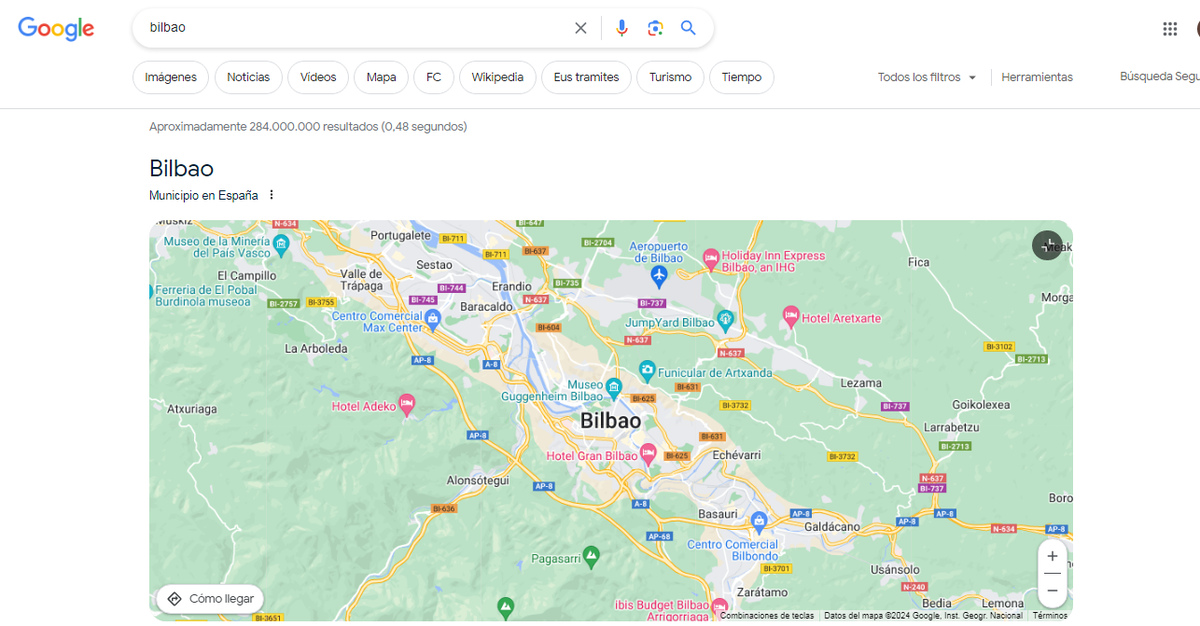
Task: Click Basauri label on map
Action: 718,514
